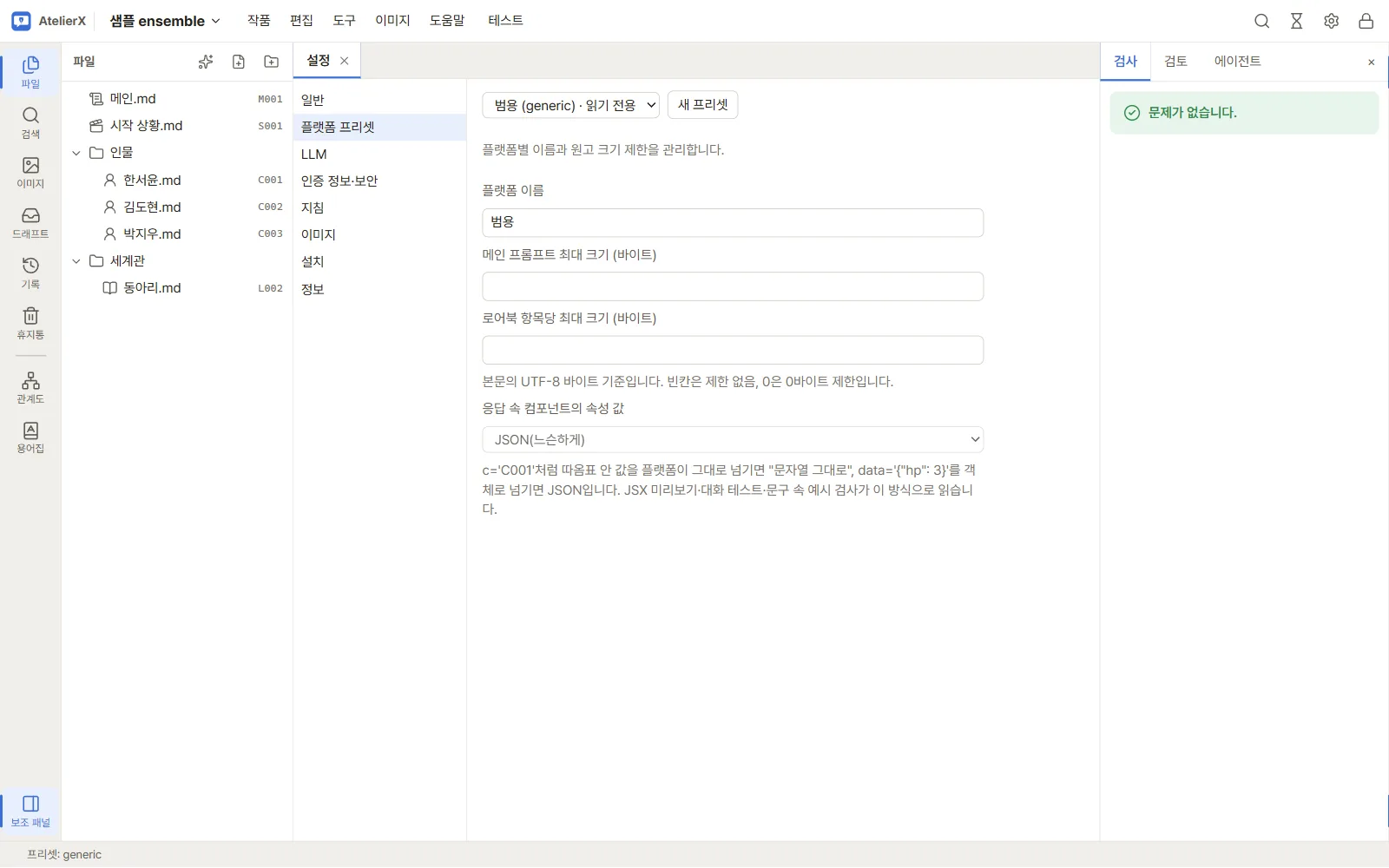The height and width of the screenshot is (868, 1389).
Task: Click the sparkle AI icon in file header
Action: pos(206,62)
